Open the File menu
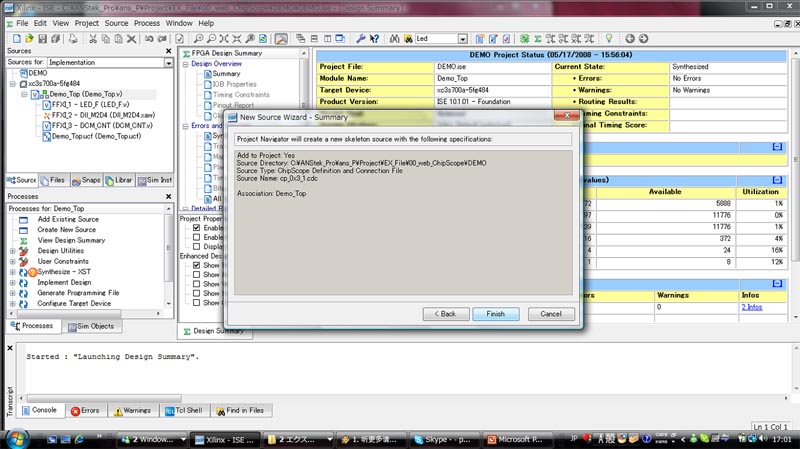 [22, 23]
